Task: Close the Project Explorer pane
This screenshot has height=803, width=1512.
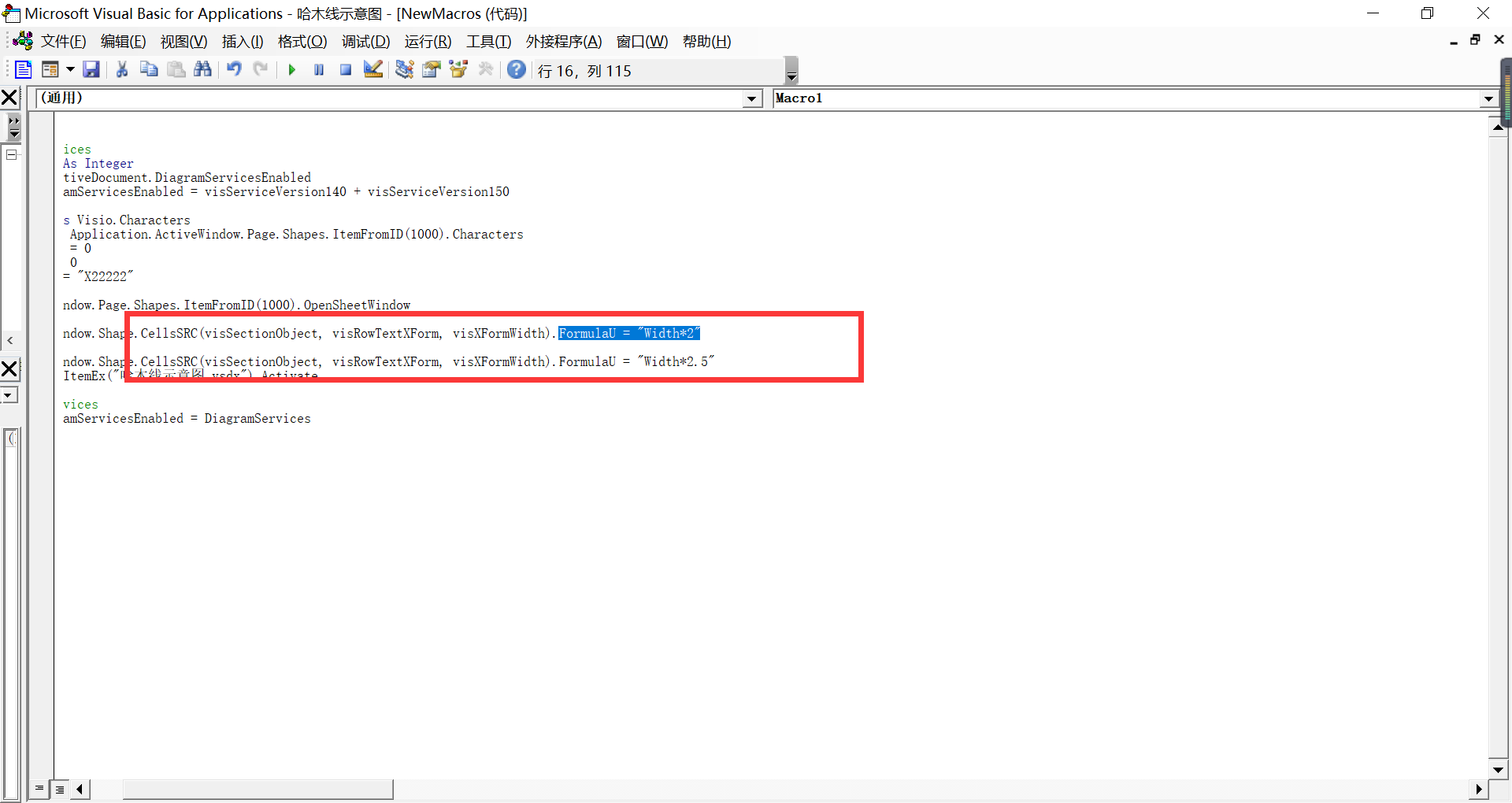Action: (x=9, y=98)
